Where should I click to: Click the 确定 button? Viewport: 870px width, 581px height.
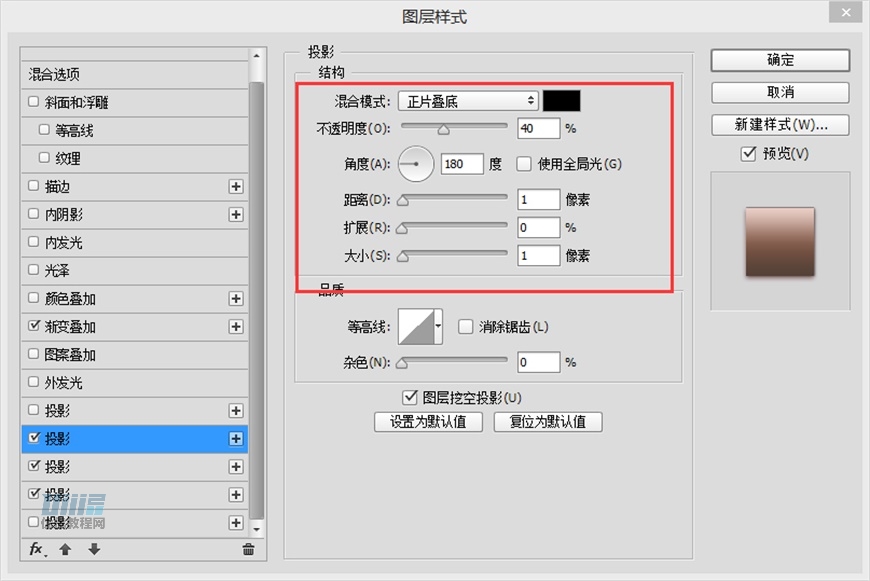pyautogui.click(x=780, y=60)
